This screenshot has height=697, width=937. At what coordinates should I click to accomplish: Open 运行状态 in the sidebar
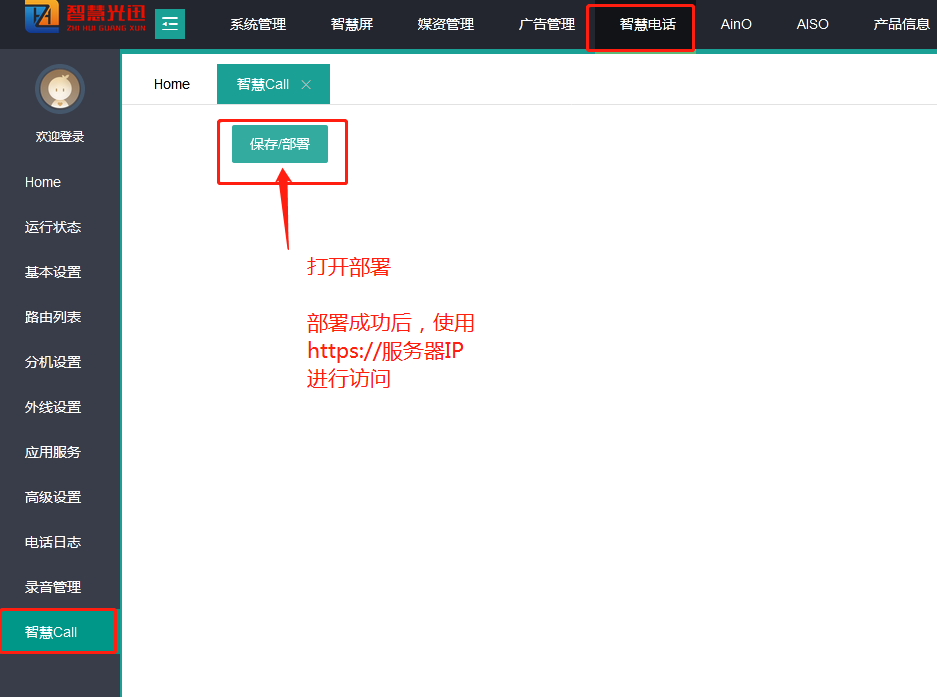coord(53,227)
